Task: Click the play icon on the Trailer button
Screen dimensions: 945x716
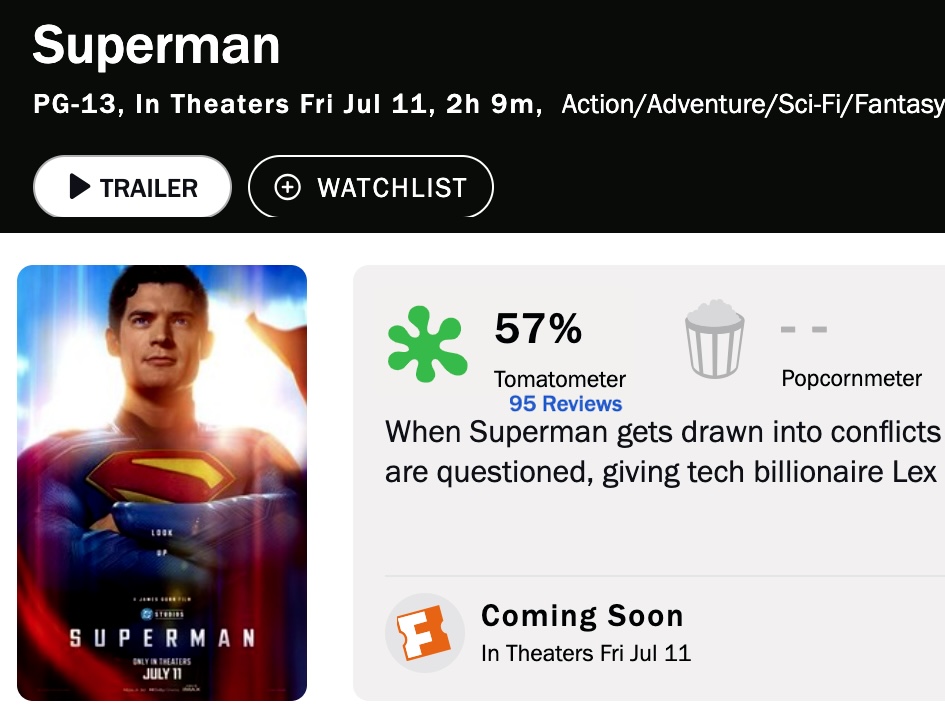Action: [x=79, y=187]
